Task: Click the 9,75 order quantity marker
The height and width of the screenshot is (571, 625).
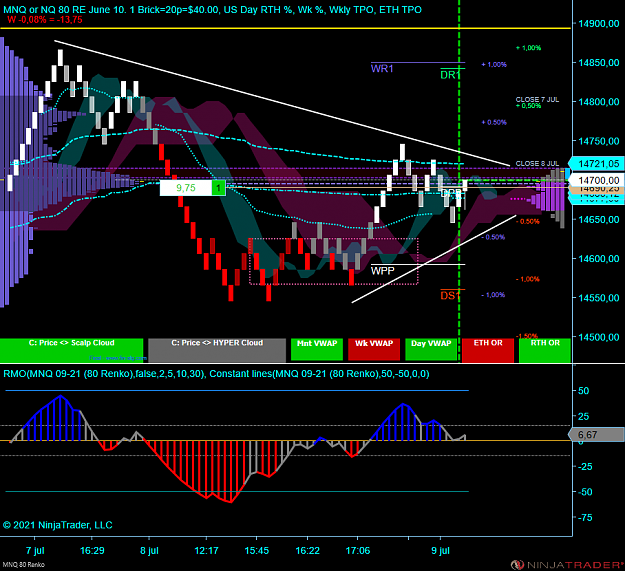Action: pyautogui.click(x=186, y=188)
